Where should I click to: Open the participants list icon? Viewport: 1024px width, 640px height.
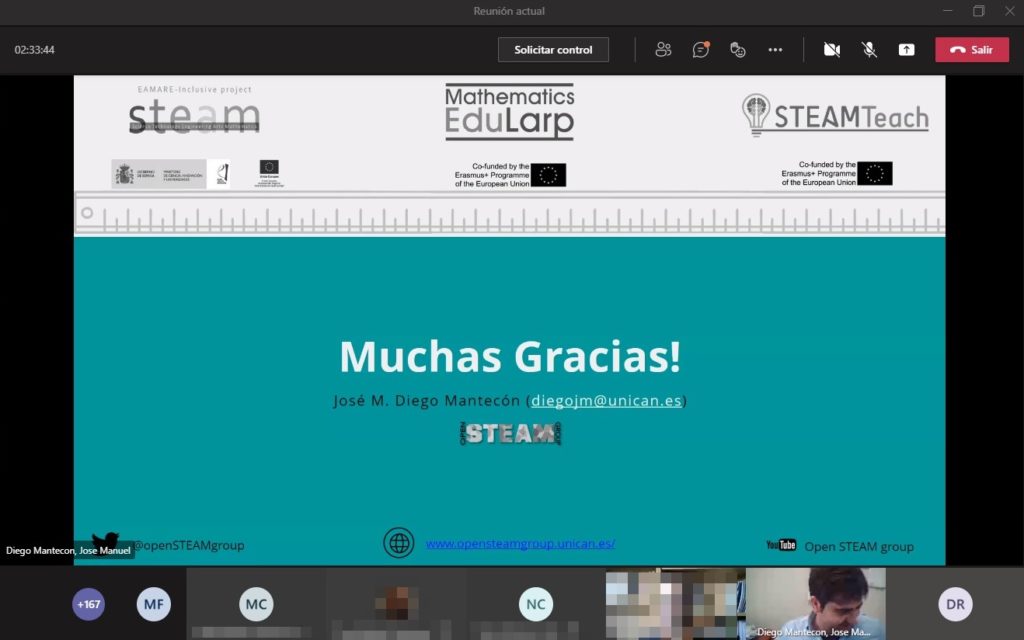[x=663, y=50]
